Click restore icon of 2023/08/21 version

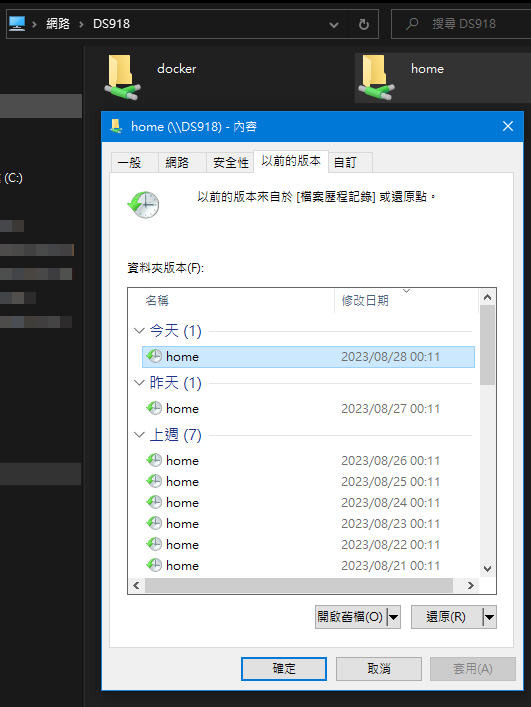pyautogui.click(x=154, y=565)
